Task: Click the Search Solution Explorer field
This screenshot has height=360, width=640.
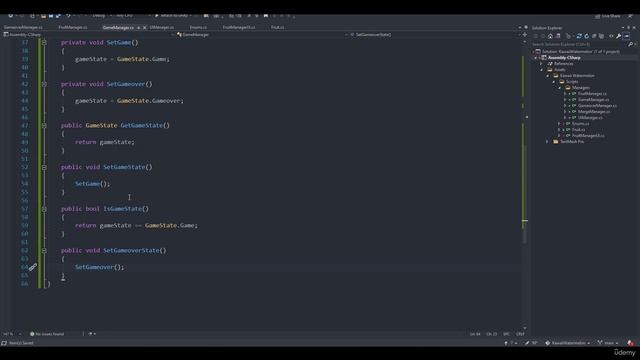Action: pyautogui.click(x=580, y=44)
